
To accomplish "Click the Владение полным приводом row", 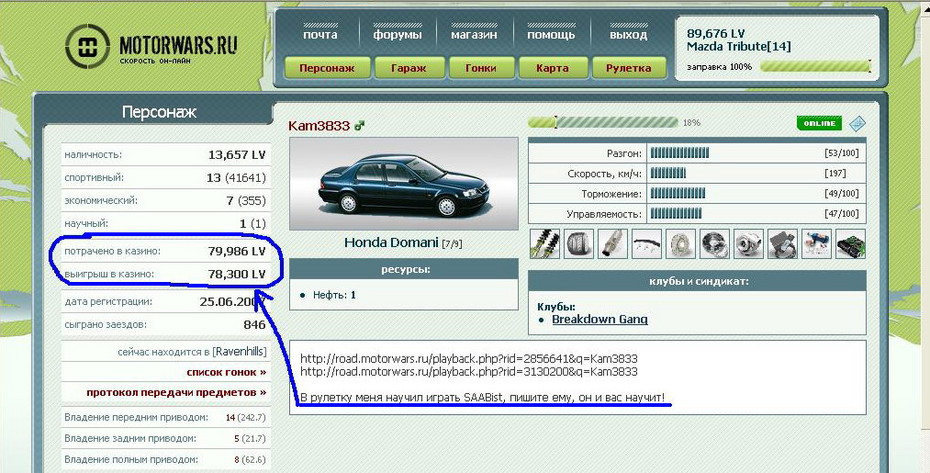I will coord(165,459).
